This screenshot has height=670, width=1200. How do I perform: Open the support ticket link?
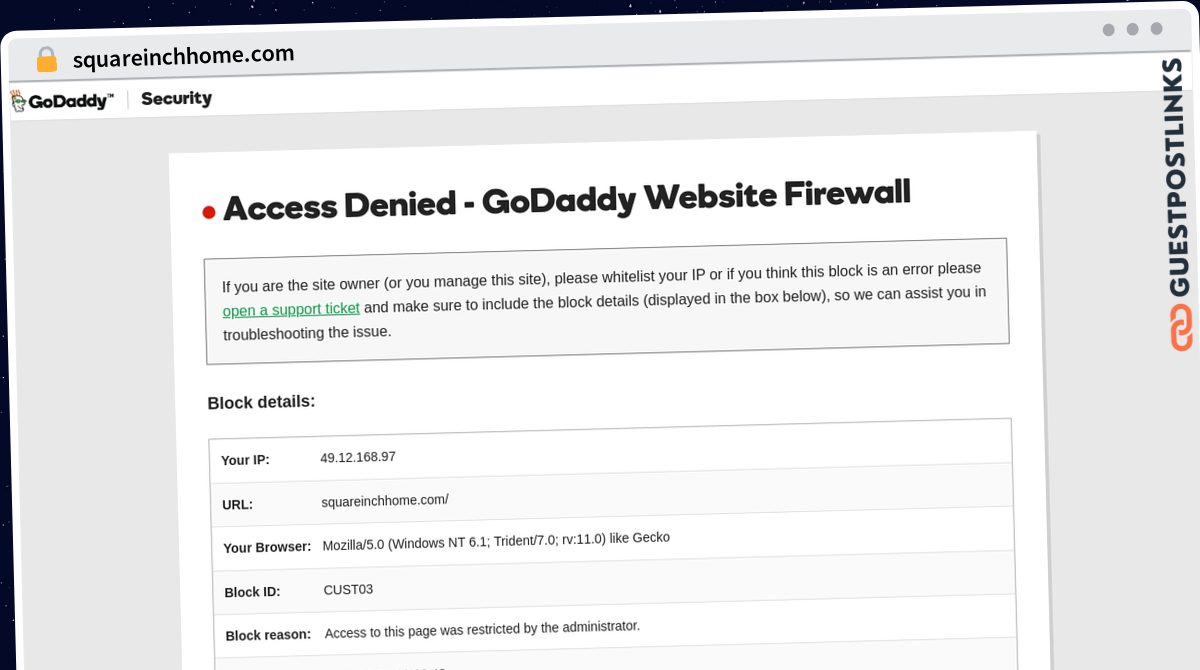coord(291,310)
